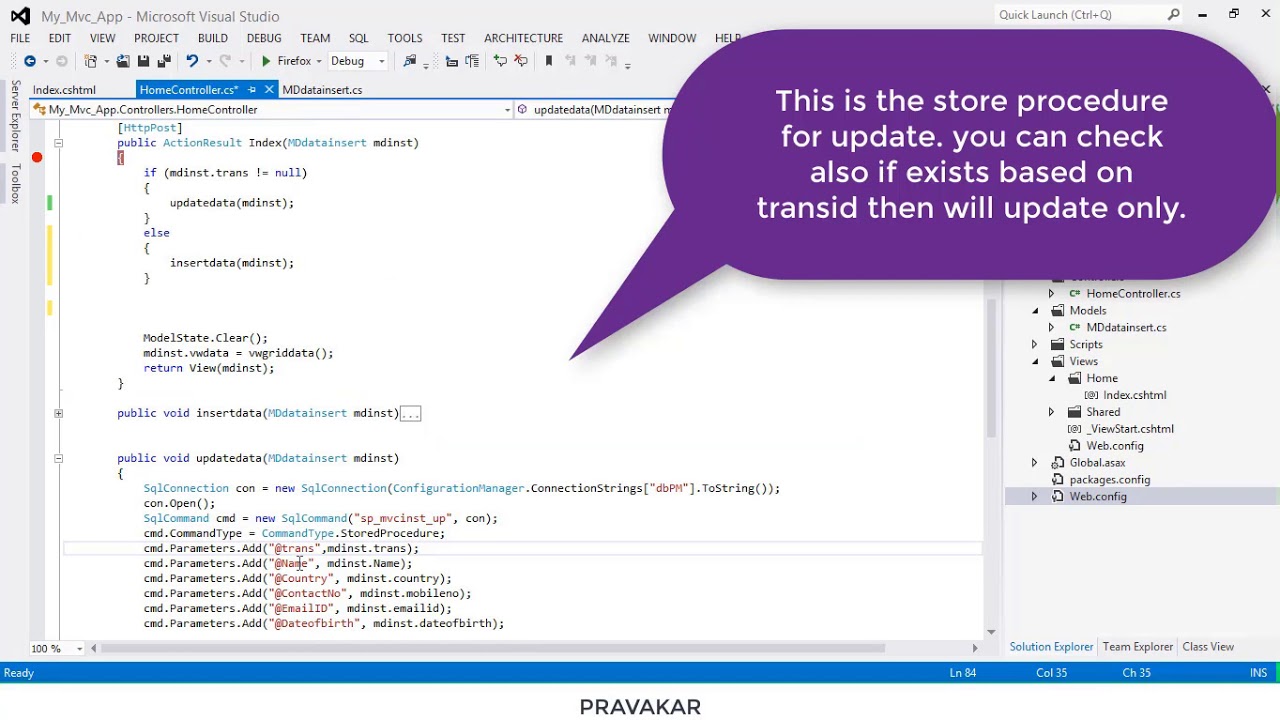1280x720 pixels.
Task: Collapse the updatedata method outlining region
Action: coord(58,458)
